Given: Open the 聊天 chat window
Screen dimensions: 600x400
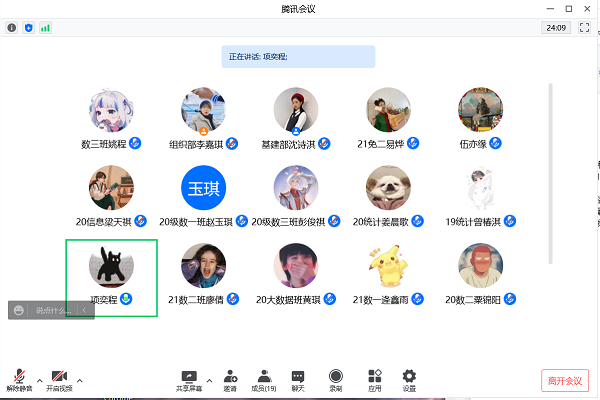Looking at the screenshot, I should 298,379.
